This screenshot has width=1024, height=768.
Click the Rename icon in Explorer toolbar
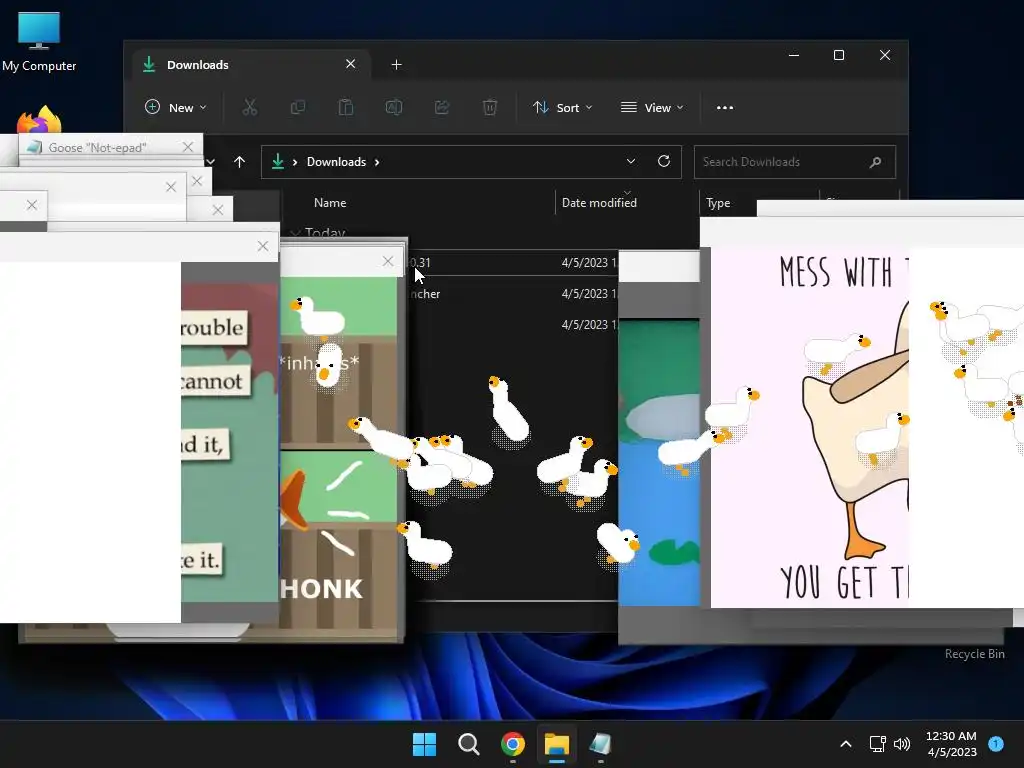pos(394,108)
